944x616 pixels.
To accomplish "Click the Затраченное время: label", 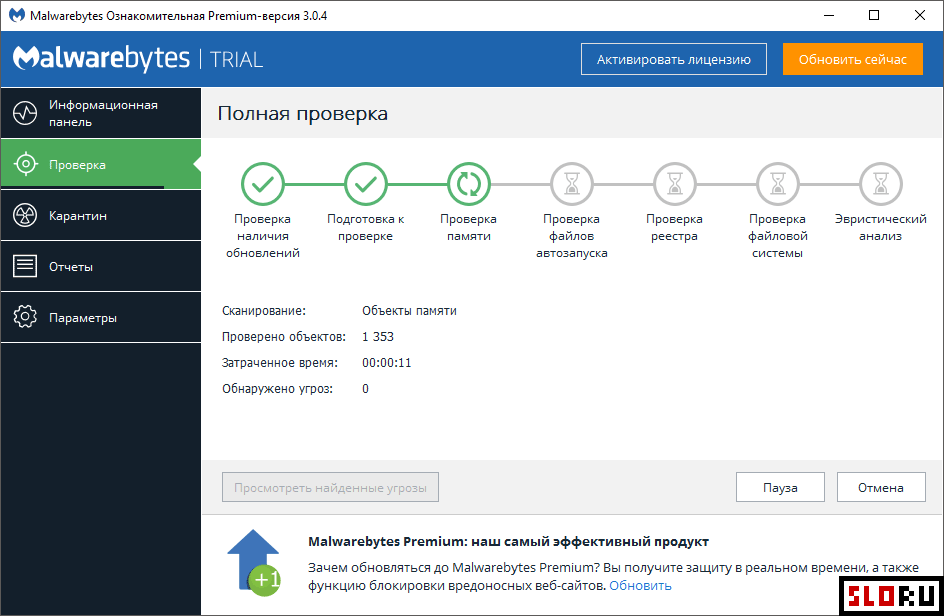I will coord(280,362).
